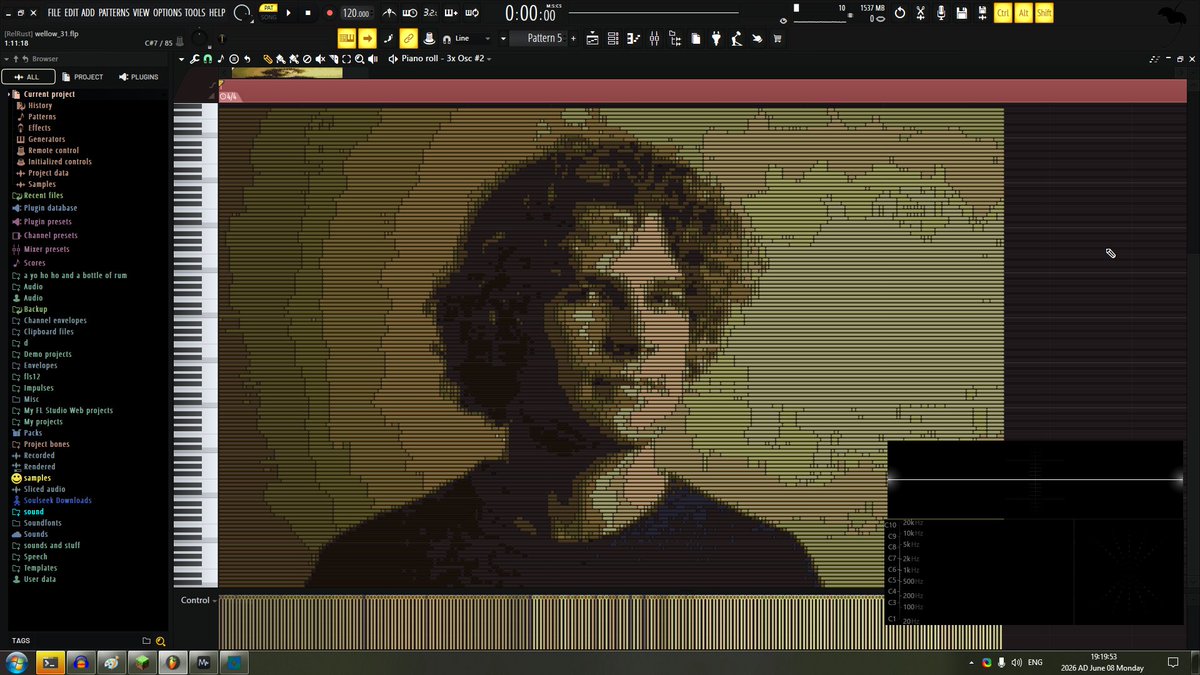Select the PROJECT browser tab

point(82,77)
